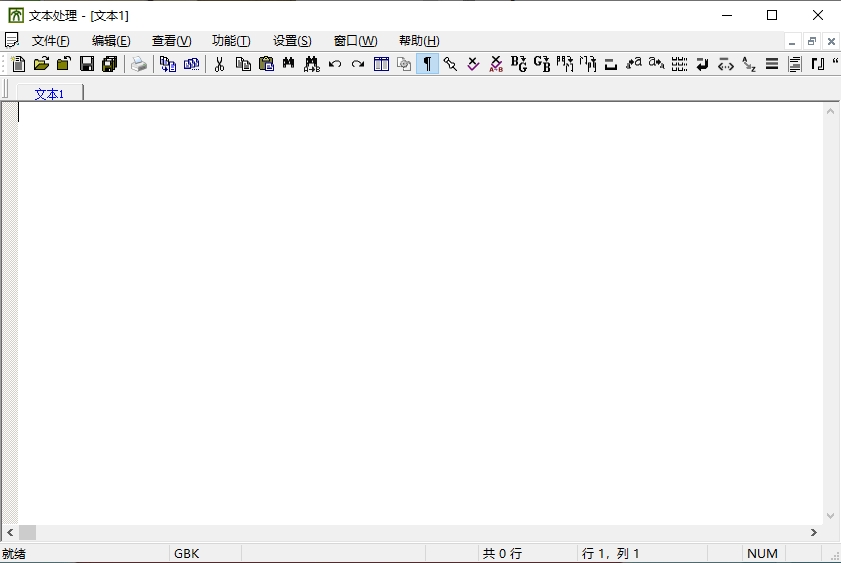
Task: Click the 就绪 status text
Action: (x=14, y=553)
